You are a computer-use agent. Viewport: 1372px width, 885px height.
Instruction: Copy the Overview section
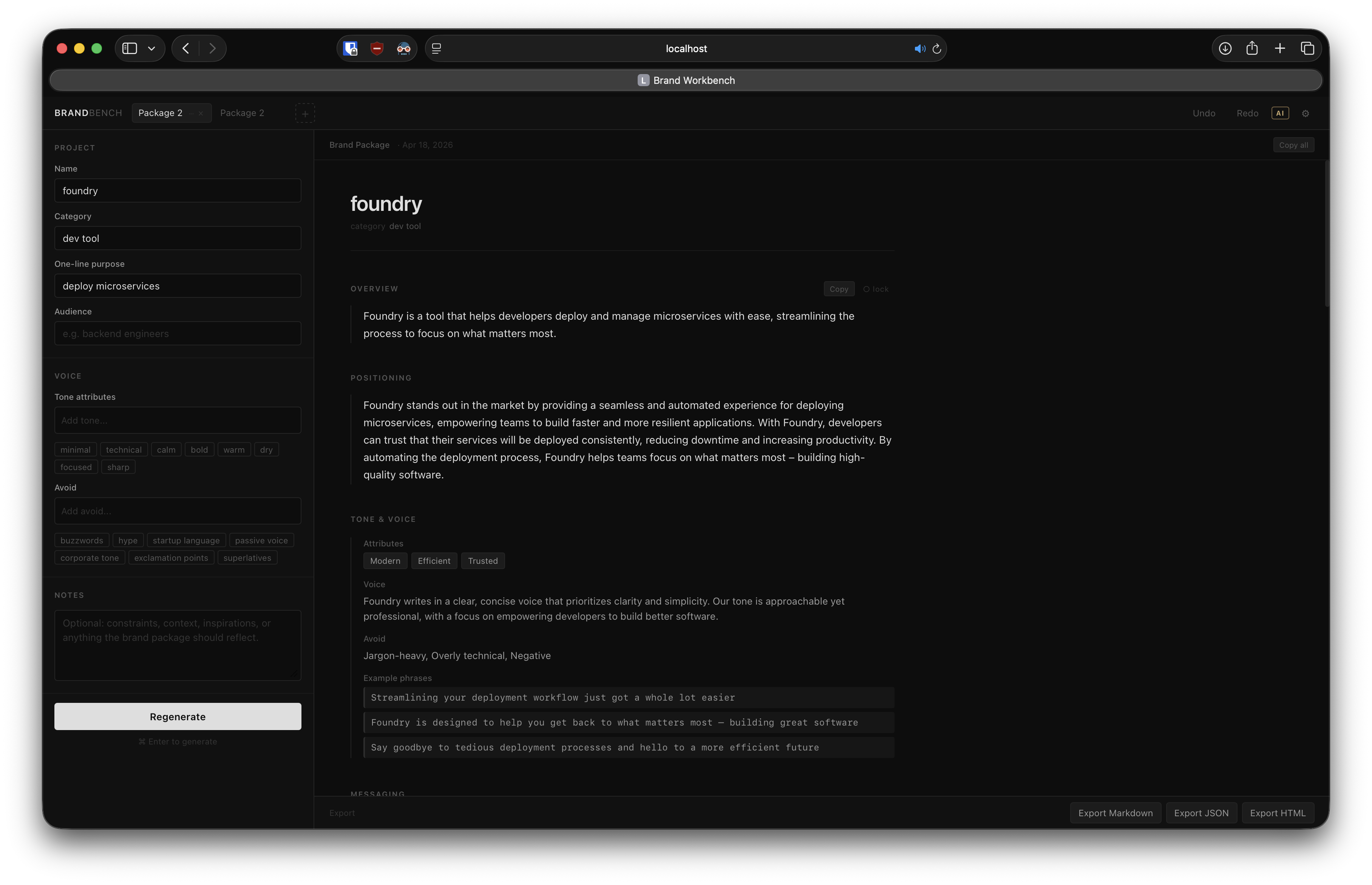tap(839, 289)
